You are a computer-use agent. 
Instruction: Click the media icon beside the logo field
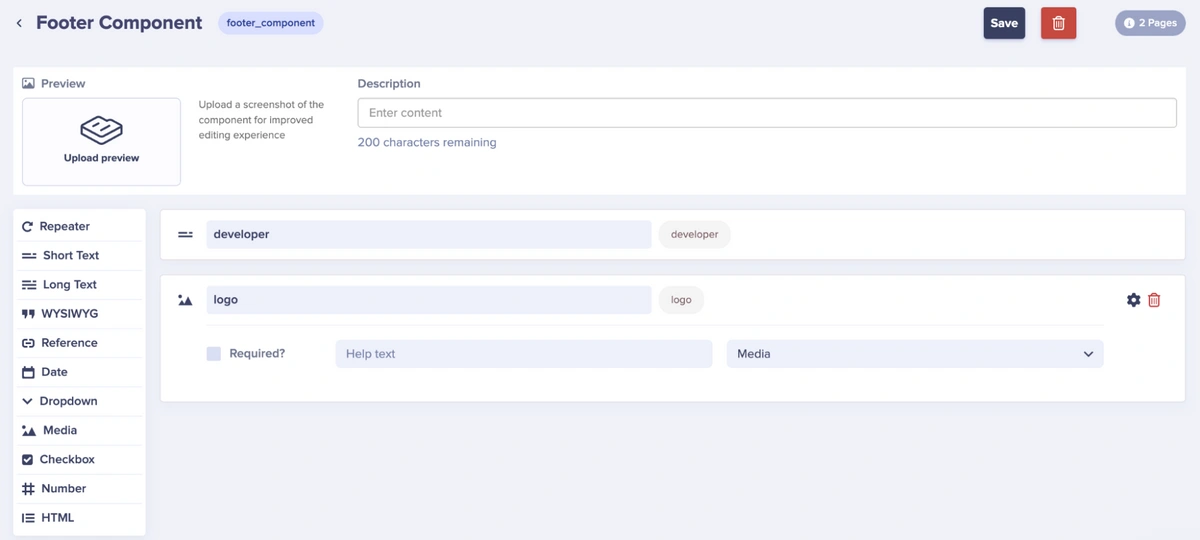click(185, 300)
